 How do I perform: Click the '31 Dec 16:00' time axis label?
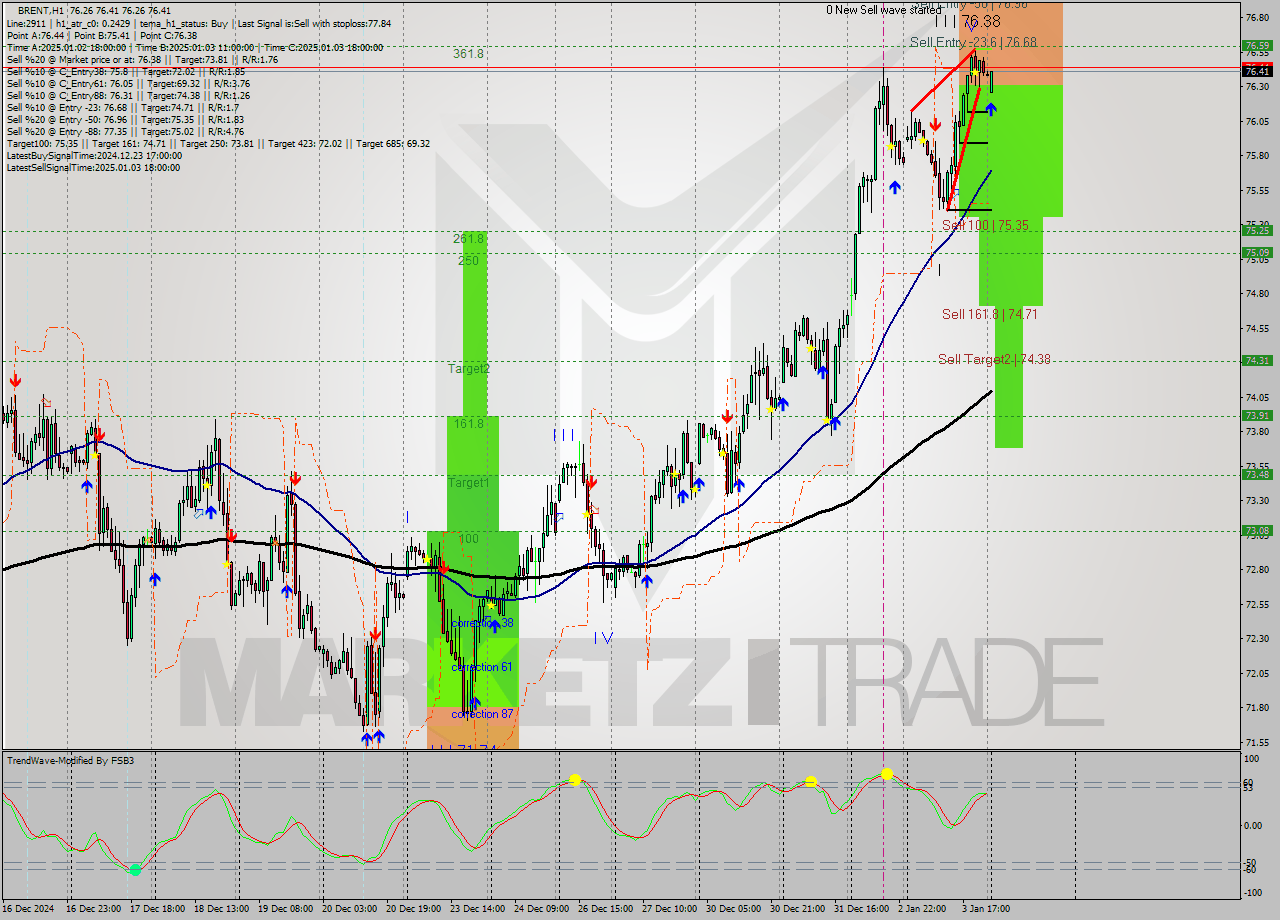862,909
